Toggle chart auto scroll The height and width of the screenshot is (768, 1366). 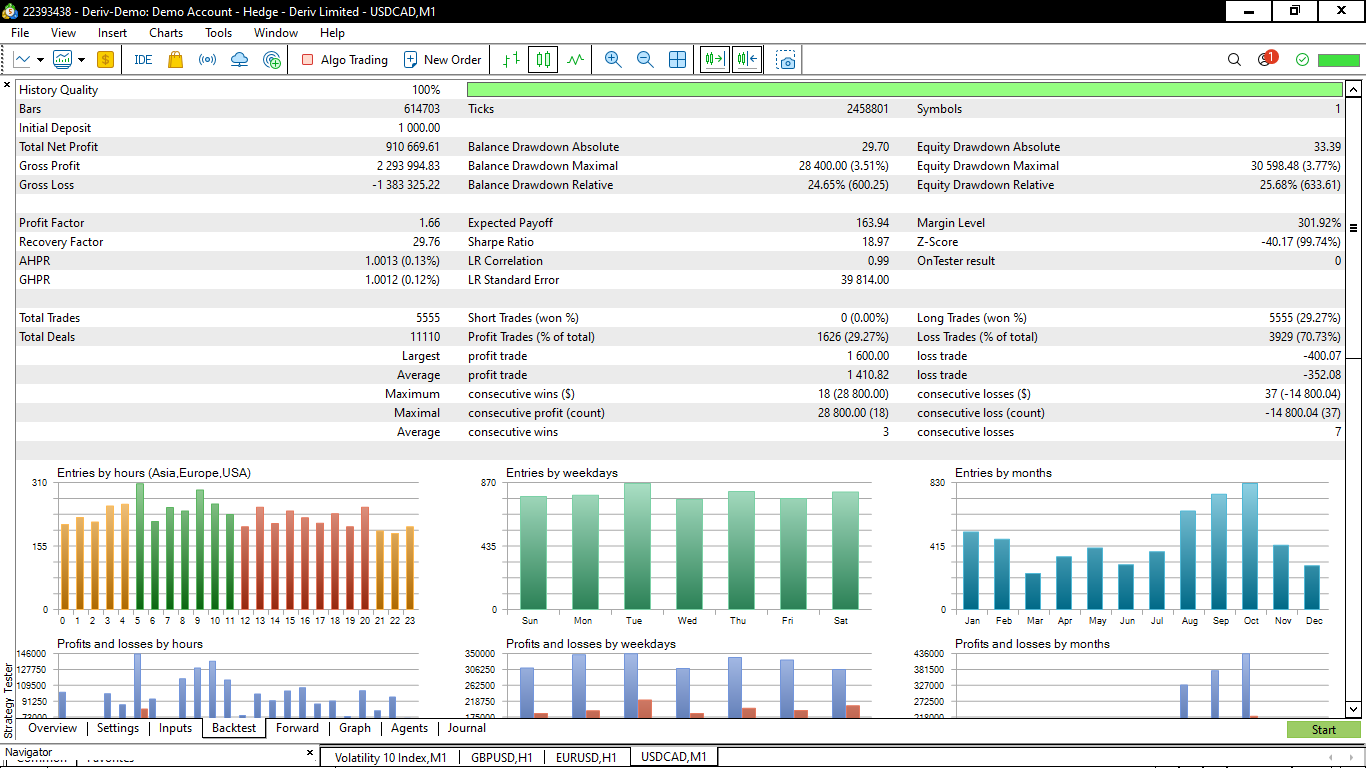[x=715, y=60]
